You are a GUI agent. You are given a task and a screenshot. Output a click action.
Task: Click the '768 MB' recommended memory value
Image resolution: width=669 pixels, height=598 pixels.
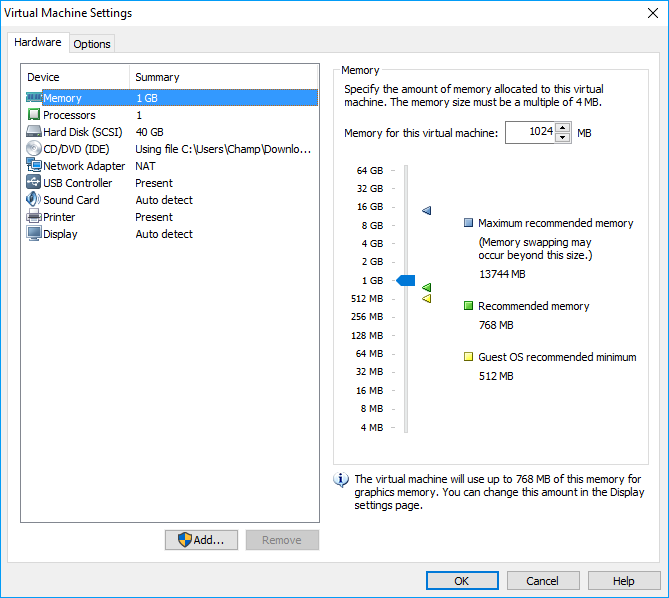coord(496,325)
